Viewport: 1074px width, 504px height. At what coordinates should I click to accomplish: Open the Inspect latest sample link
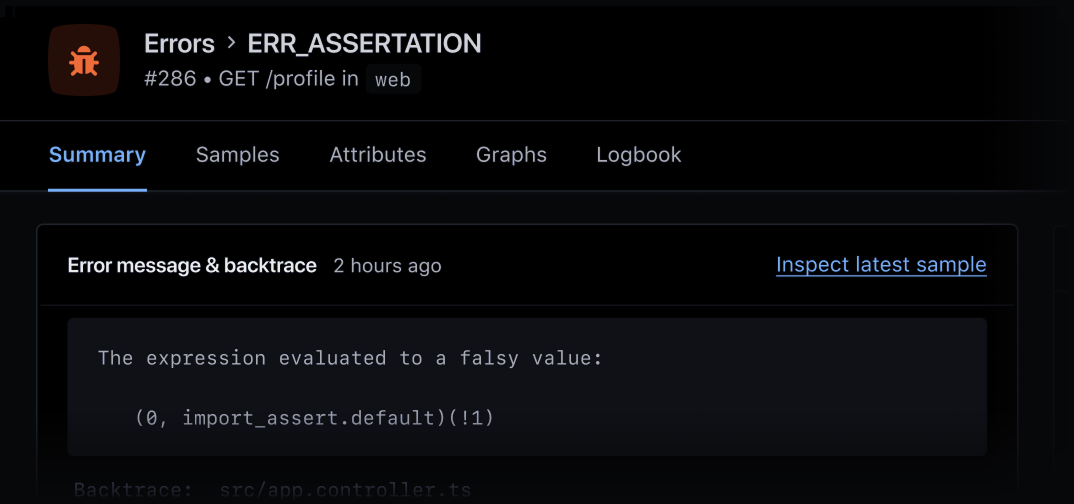(x=882, y=265)
